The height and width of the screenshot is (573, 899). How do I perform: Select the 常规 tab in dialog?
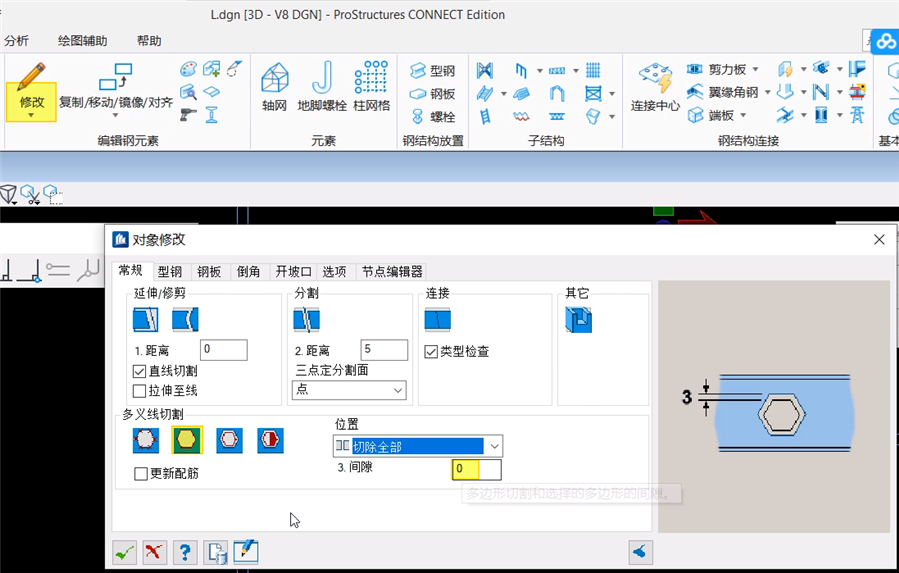coord(131,270)
